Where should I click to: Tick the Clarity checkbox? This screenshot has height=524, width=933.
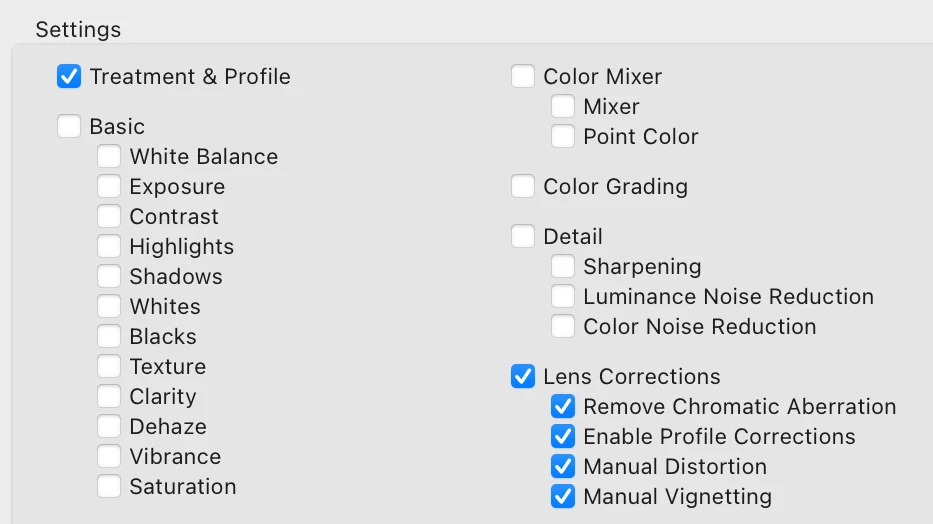pos(109,397)
